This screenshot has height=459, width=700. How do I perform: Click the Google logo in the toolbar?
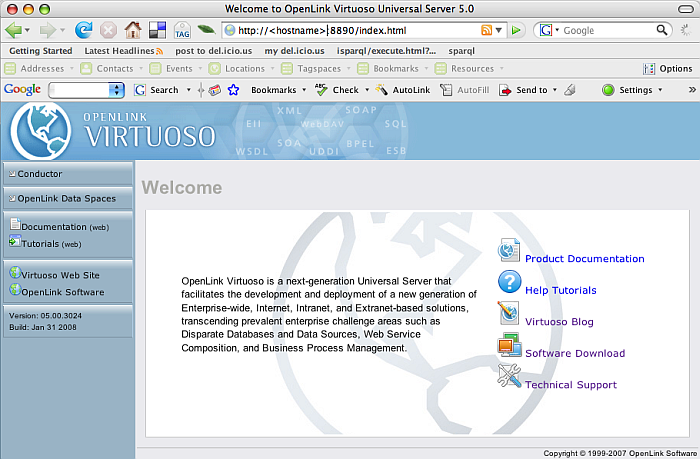[22, 90]
